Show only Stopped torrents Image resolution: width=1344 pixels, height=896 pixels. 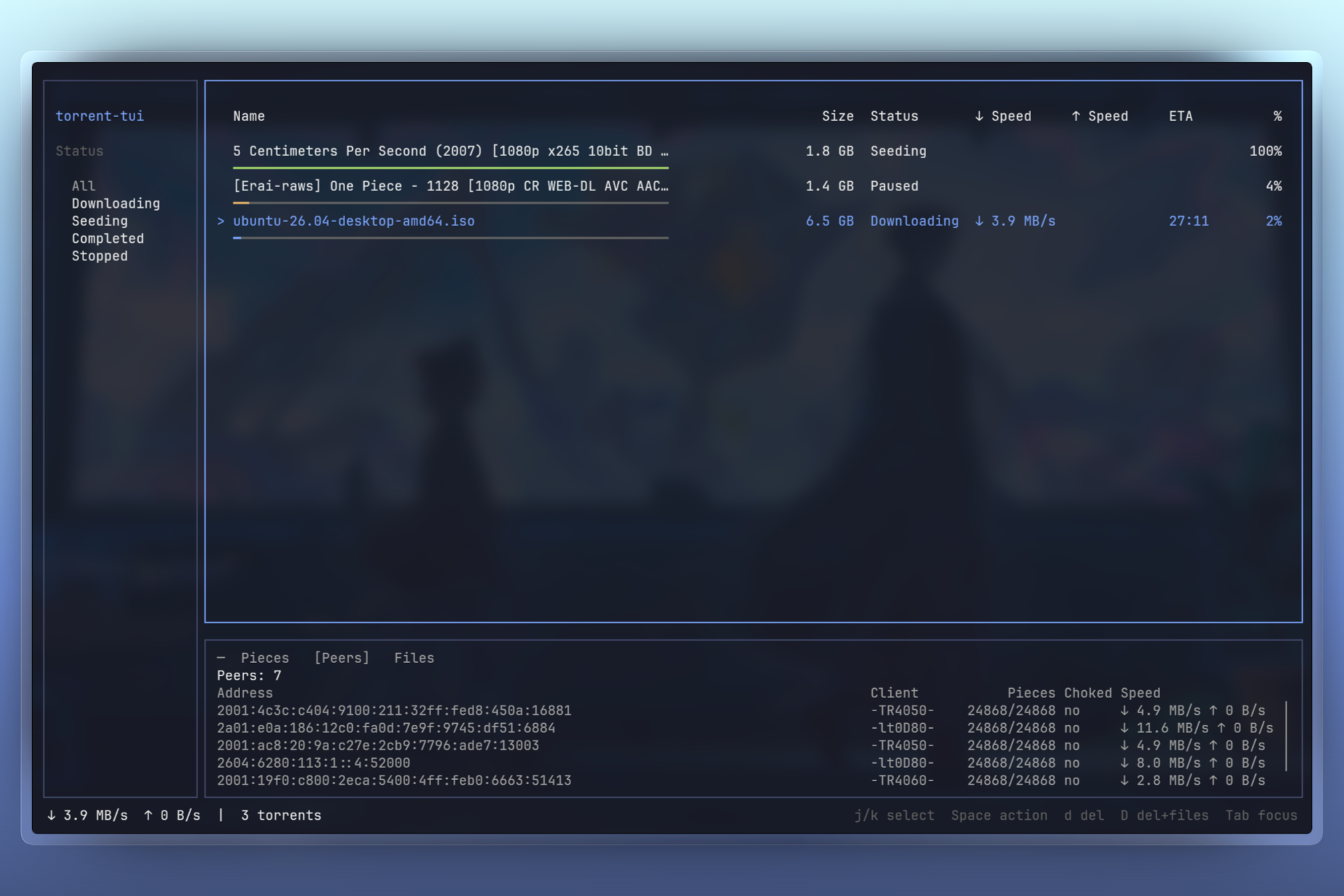[99, 256]
